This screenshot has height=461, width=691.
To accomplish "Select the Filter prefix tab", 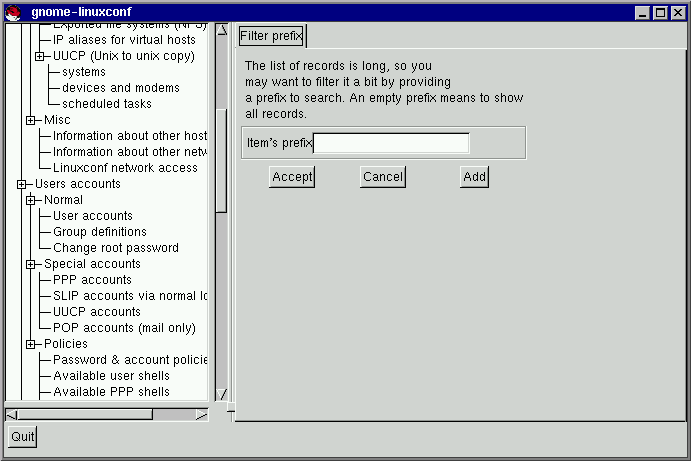I will coord(272,36).
